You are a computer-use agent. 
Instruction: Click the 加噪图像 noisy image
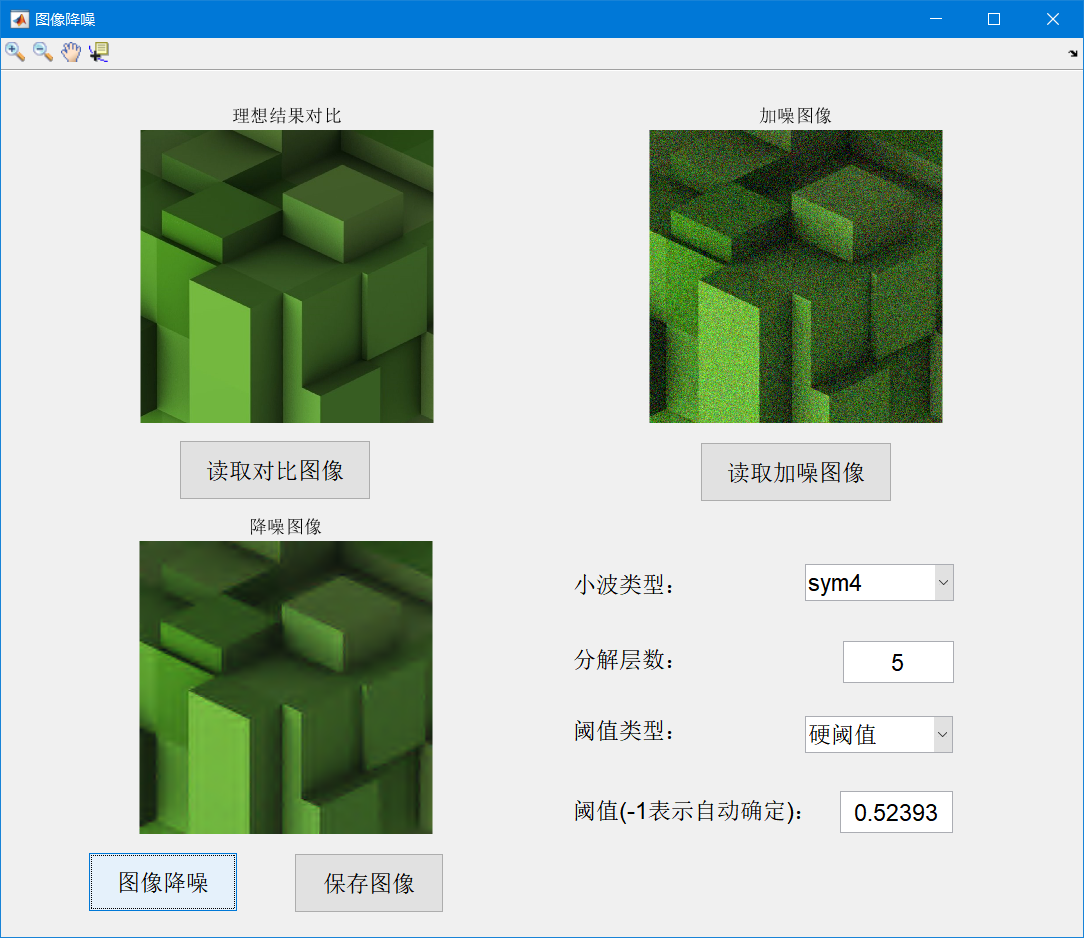click(796, 276)
